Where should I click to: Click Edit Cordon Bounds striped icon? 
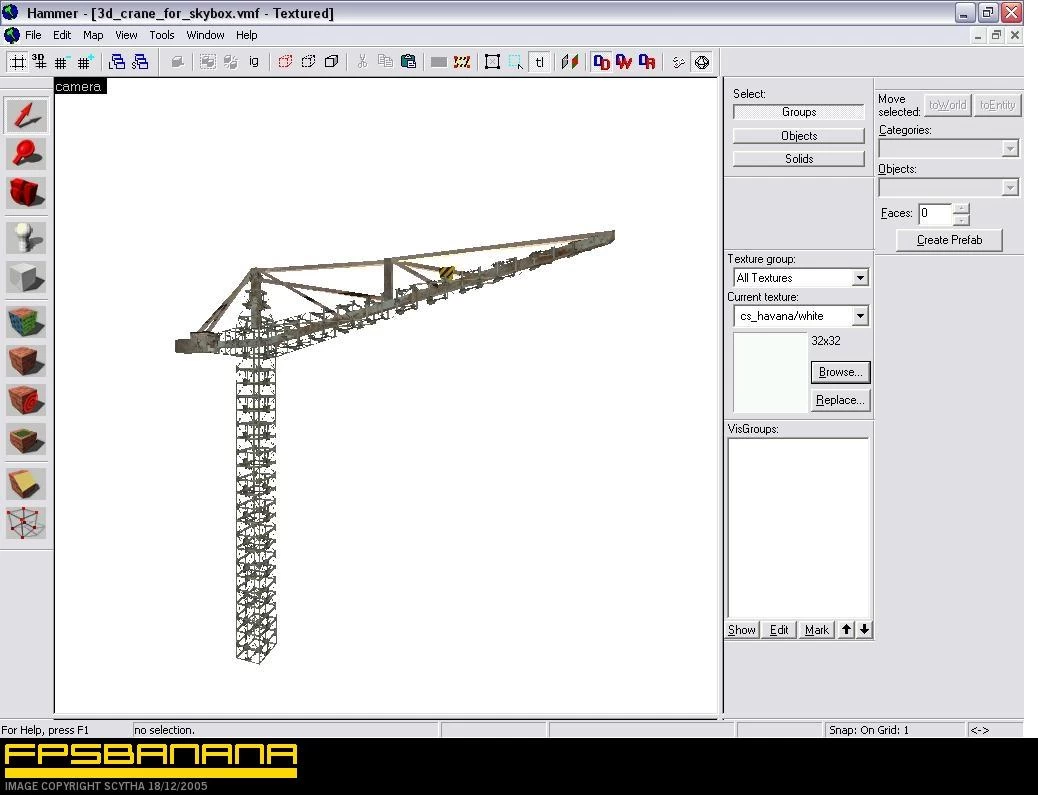click(462, 62)
